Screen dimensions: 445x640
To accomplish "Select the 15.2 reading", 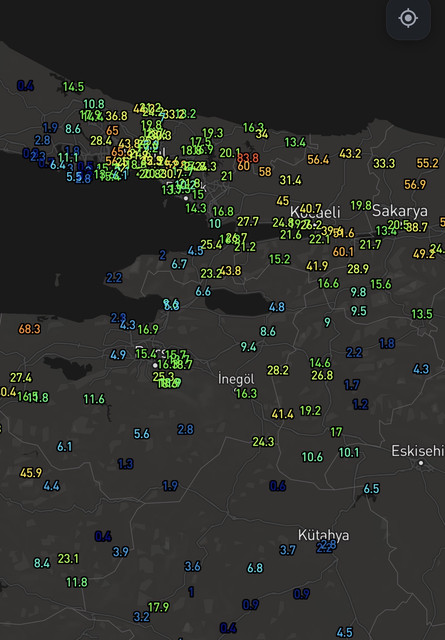I will click(x=280, y=259).
